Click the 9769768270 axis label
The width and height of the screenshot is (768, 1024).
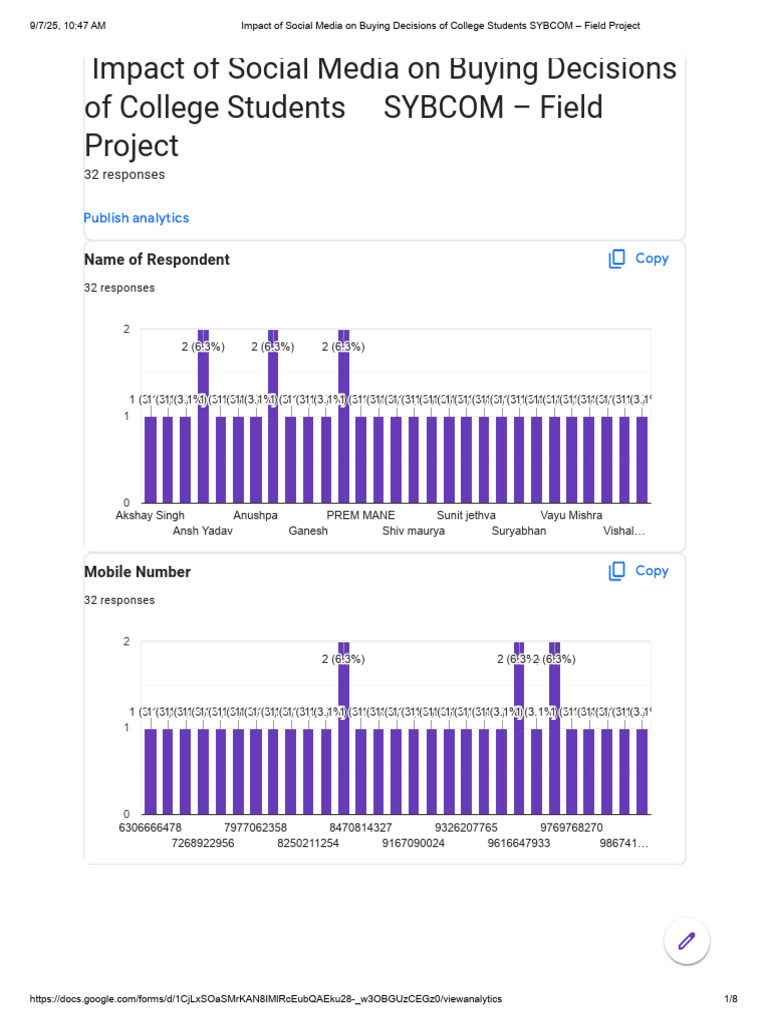(571, 828)
